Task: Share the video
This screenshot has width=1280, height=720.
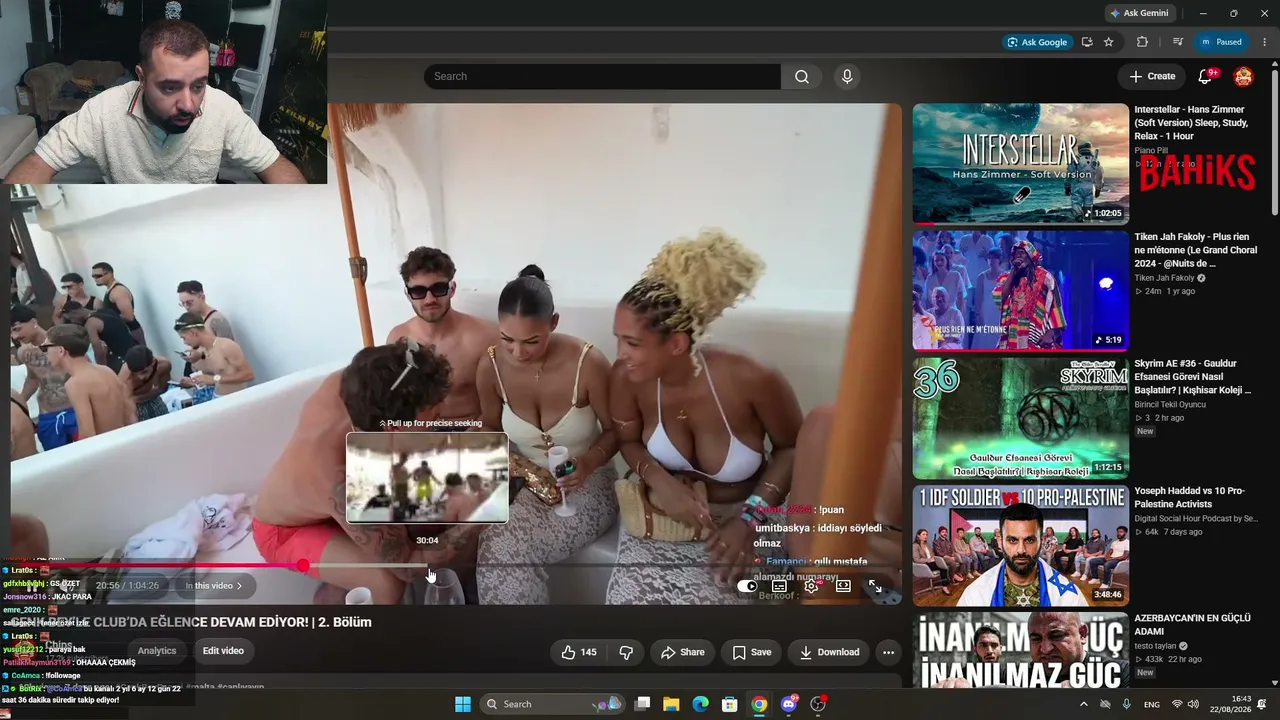Action: pyautogui.click(x=682, y=652)
